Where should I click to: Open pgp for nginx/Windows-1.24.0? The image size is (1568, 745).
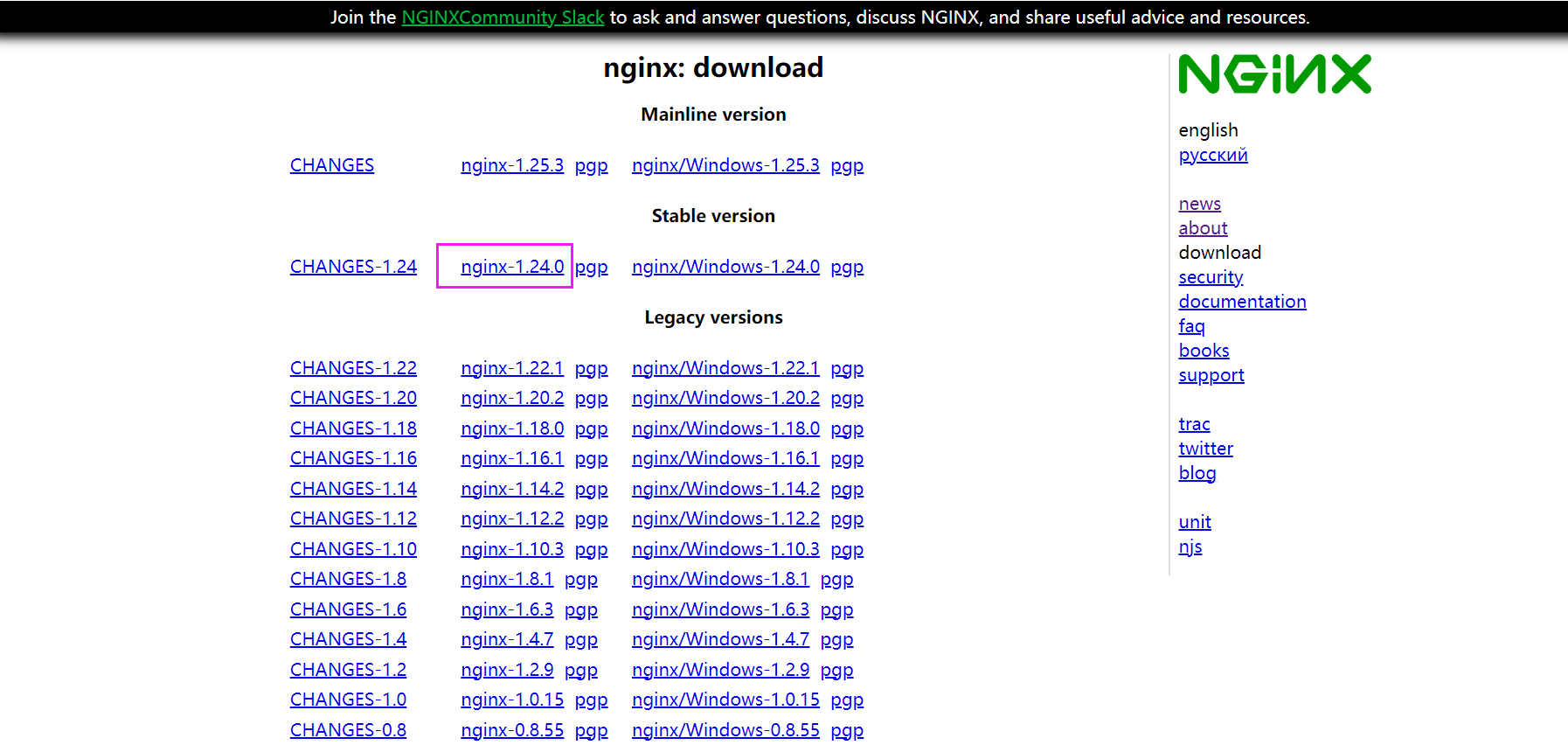[847, 267]
